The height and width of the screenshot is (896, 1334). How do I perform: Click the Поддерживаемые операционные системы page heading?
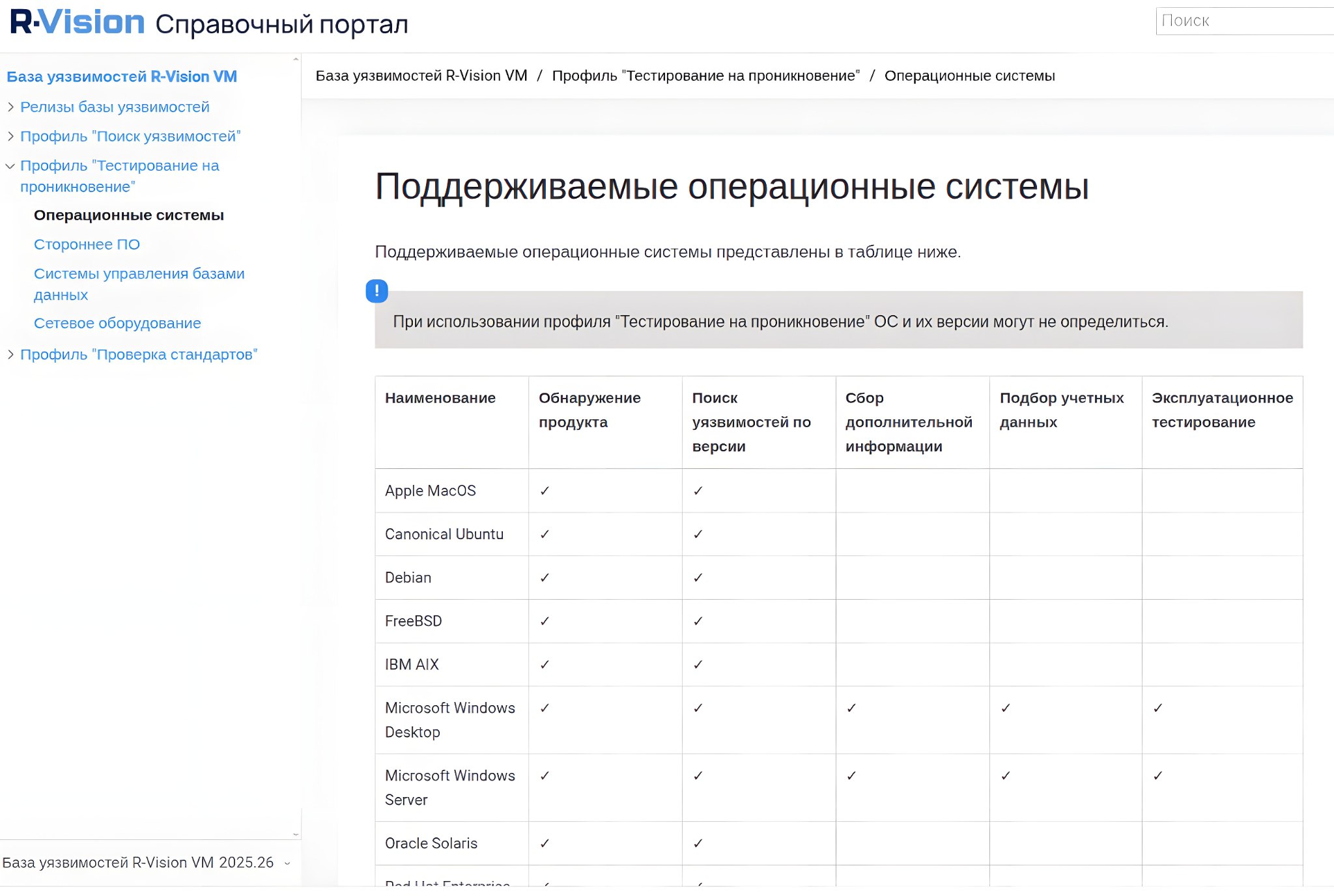point(732,187)
